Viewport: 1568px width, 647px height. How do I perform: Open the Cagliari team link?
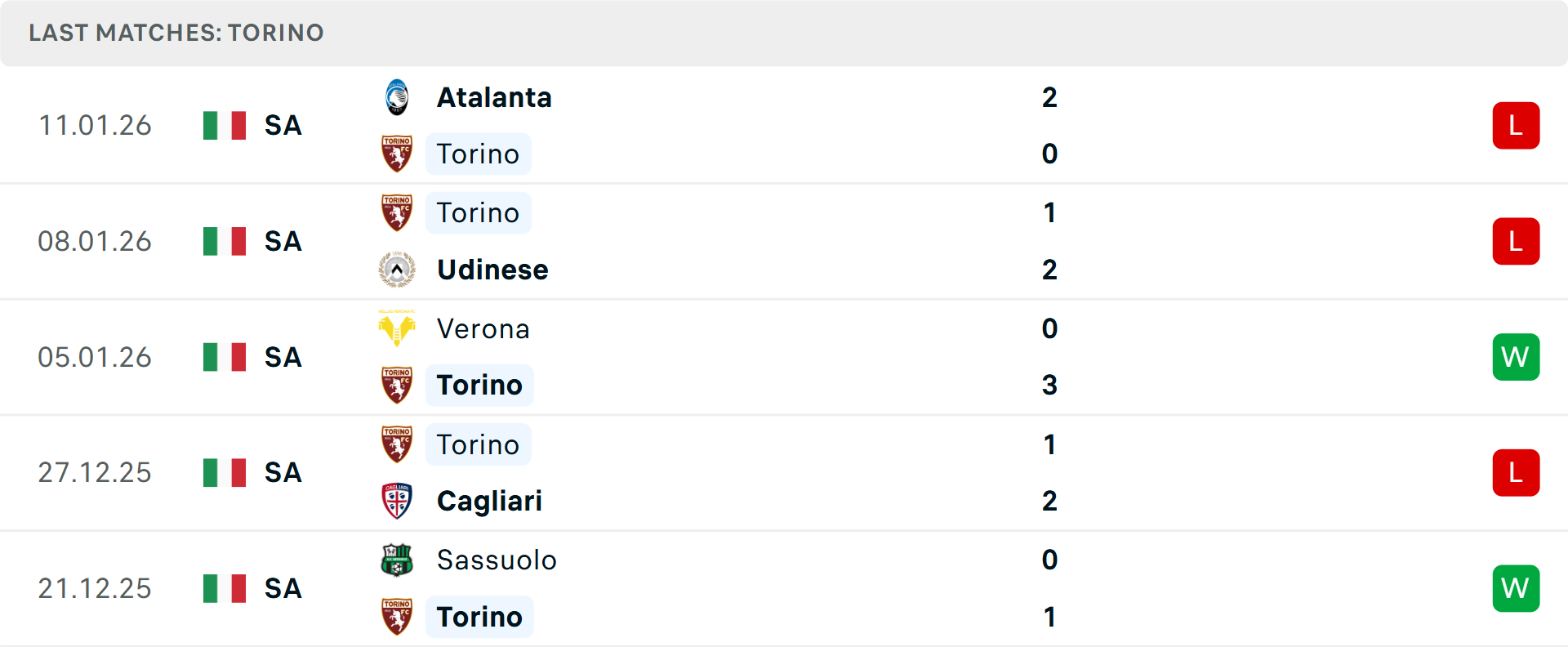(x=489, y=501)
